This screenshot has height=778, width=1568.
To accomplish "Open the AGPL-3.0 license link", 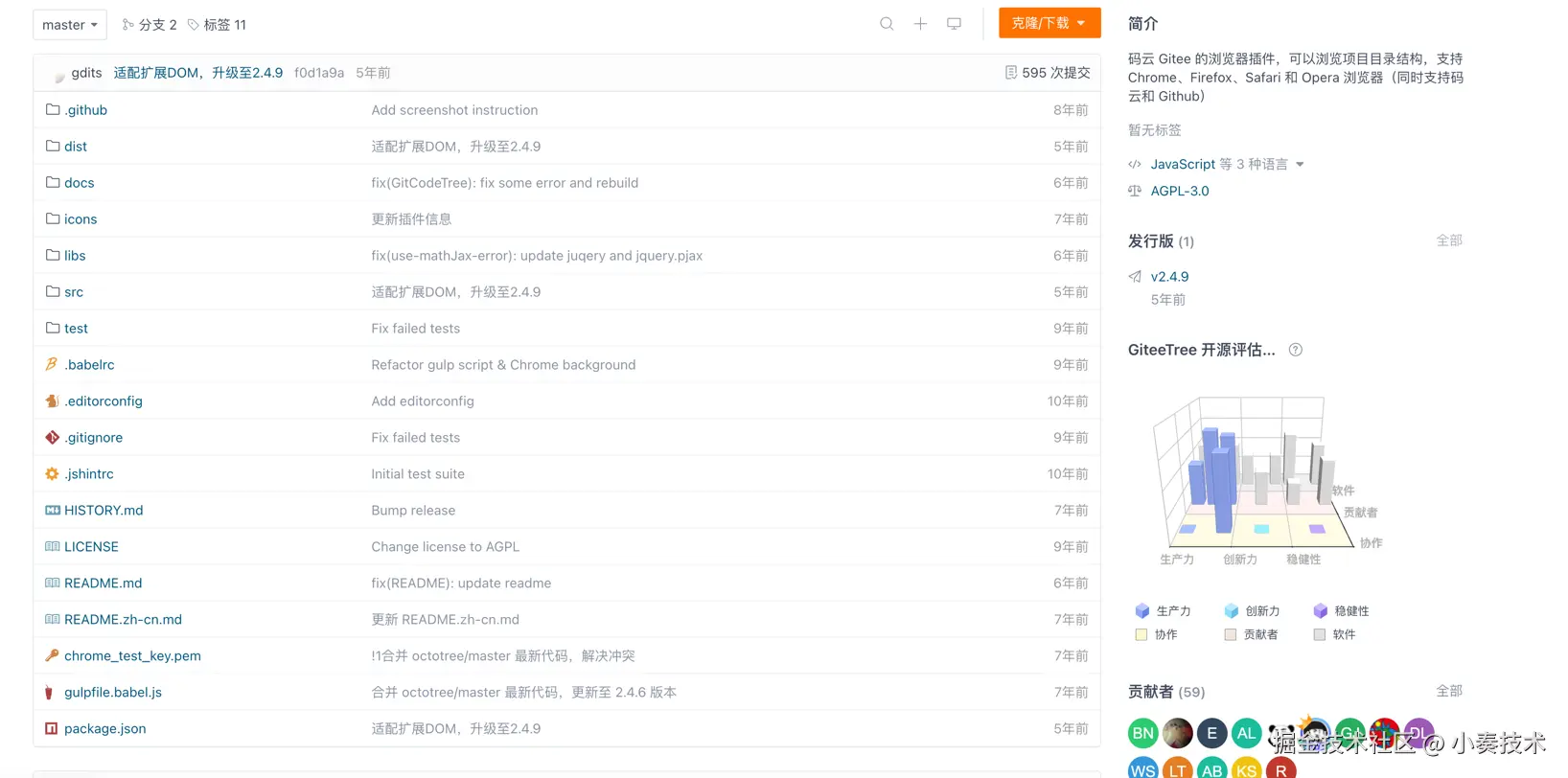I will (1180, 191).
